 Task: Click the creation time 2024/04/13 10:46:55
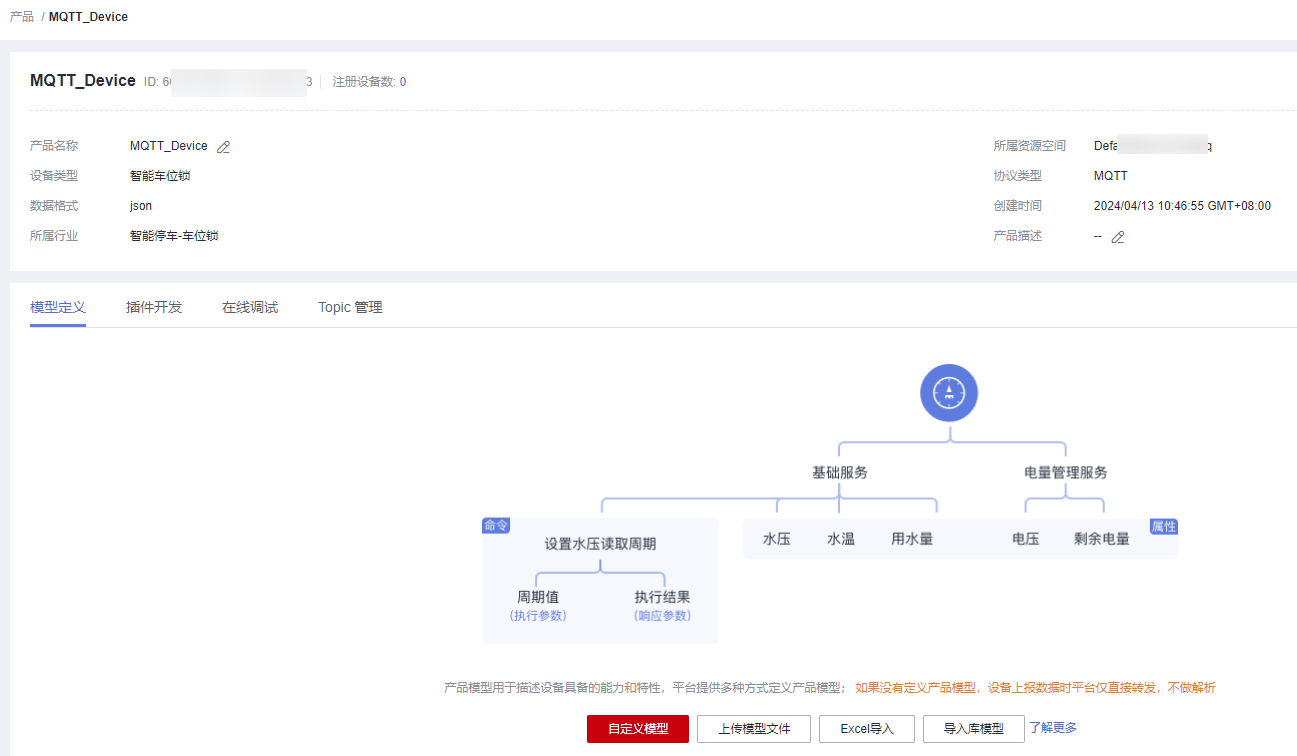click(1183, 206)
